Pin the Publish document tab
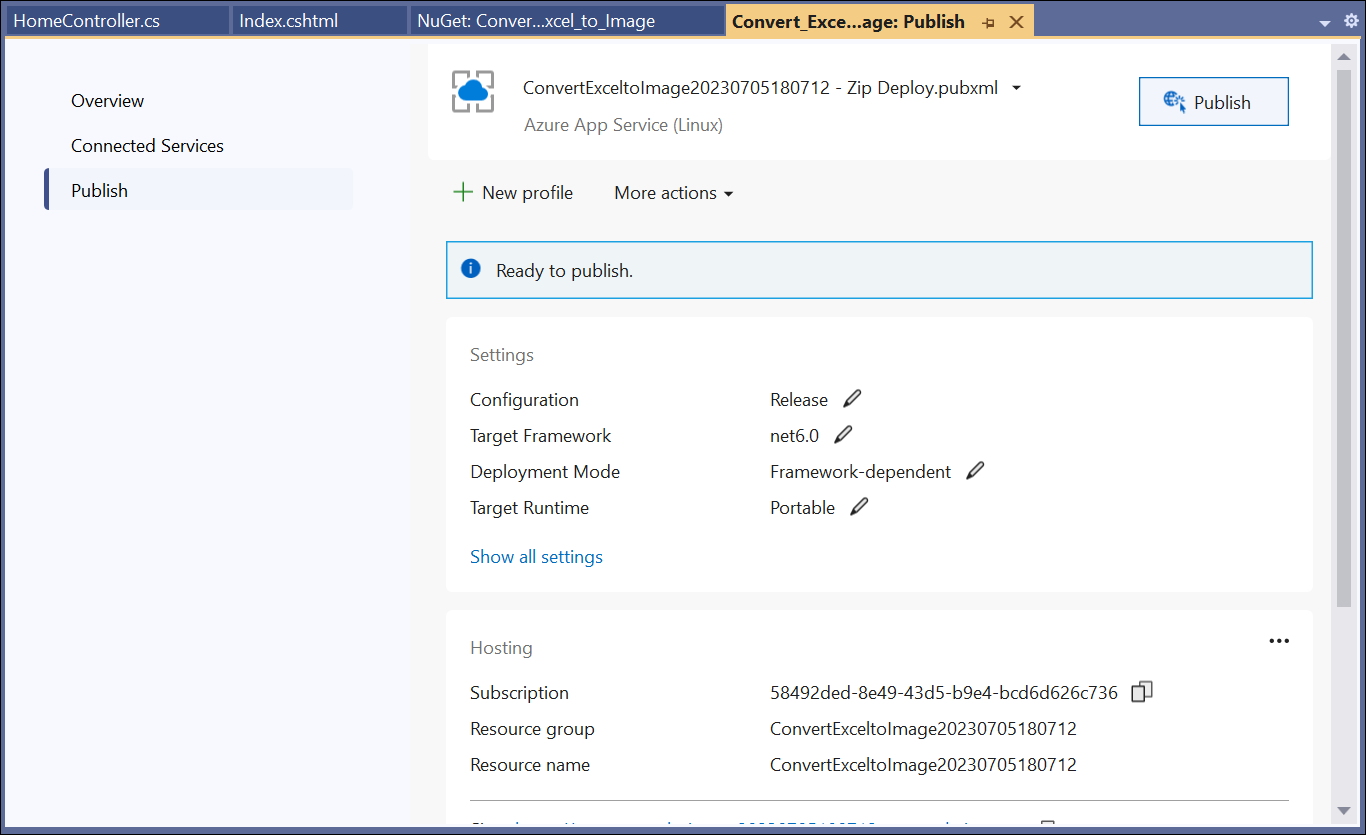This screenshot has width=1366, height=835. [988, 22]
